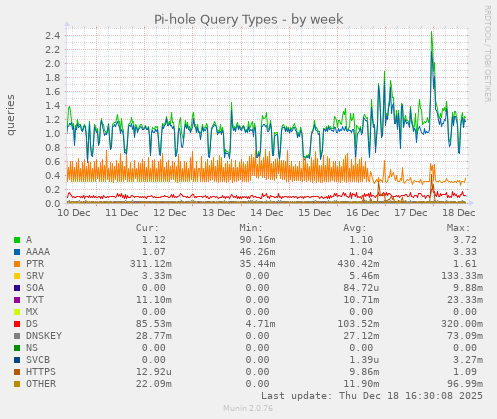Click the '2.4' y-axis tick label
Viewport: 497px width, 419px height.
(53, 35)
